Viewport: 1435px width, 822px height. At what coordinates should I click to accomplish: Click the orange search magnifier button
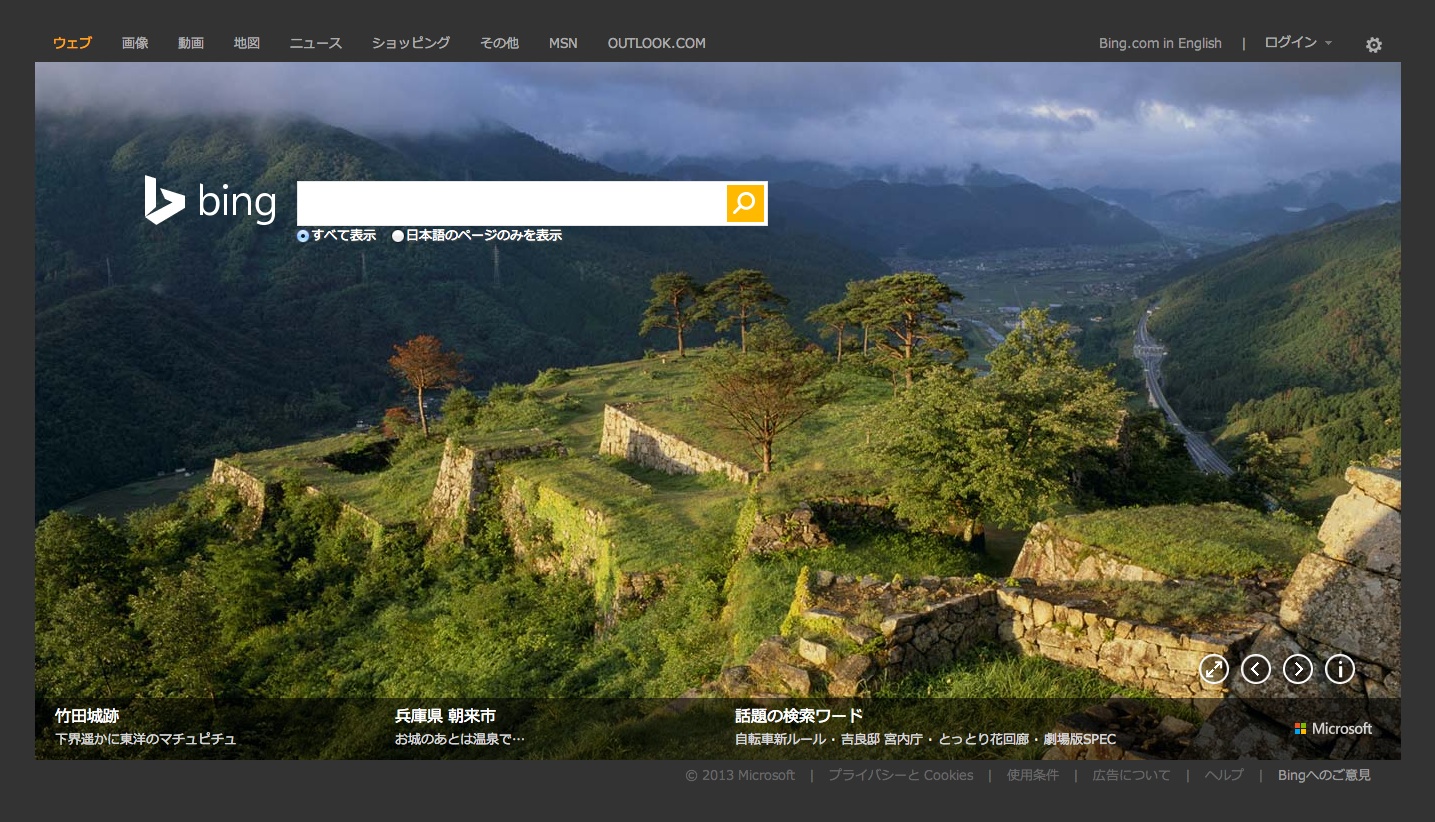pyautogui.click(x=745, y=203)
